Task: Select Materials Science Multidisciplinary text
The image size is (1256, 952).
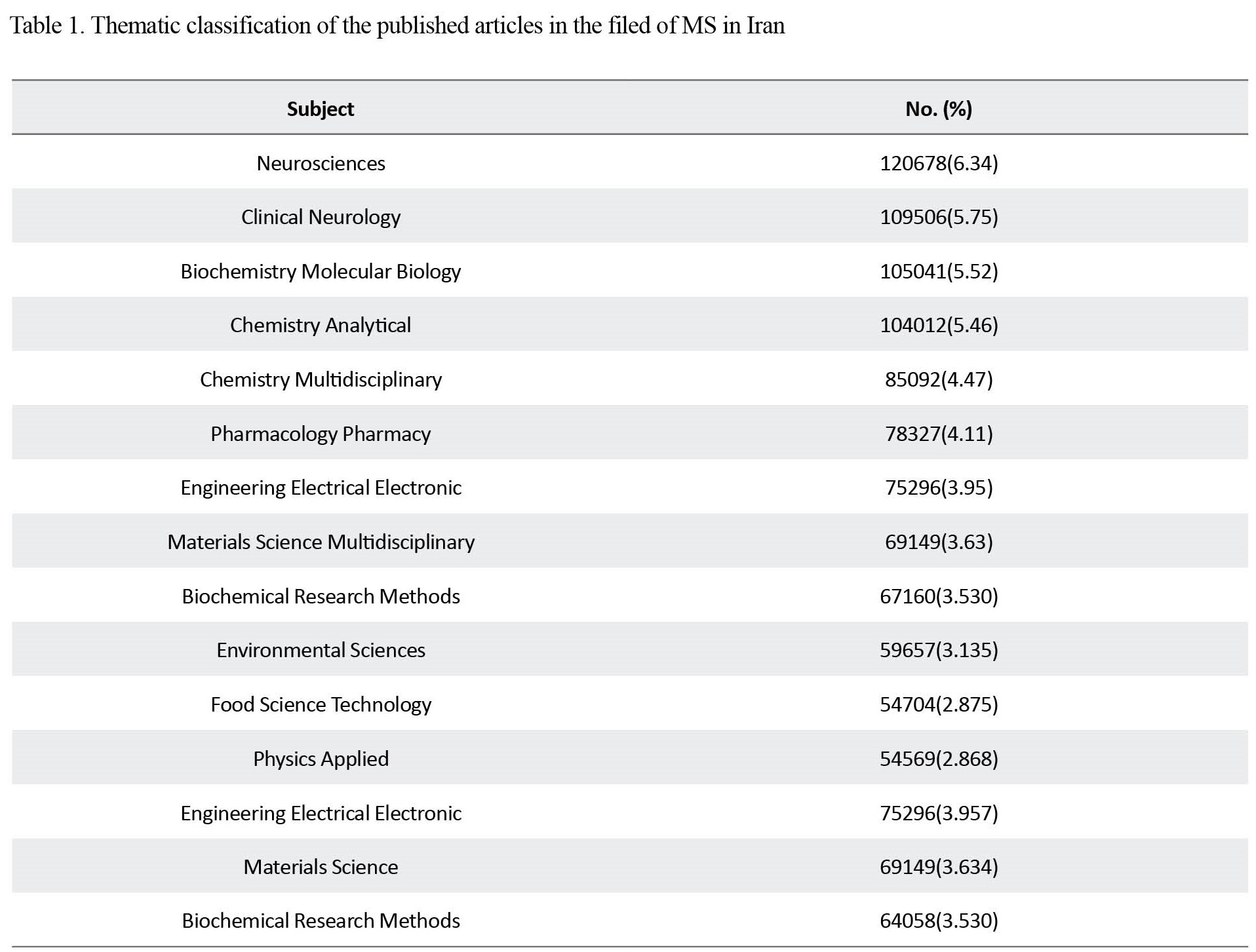Action: [x=321, y=542]
